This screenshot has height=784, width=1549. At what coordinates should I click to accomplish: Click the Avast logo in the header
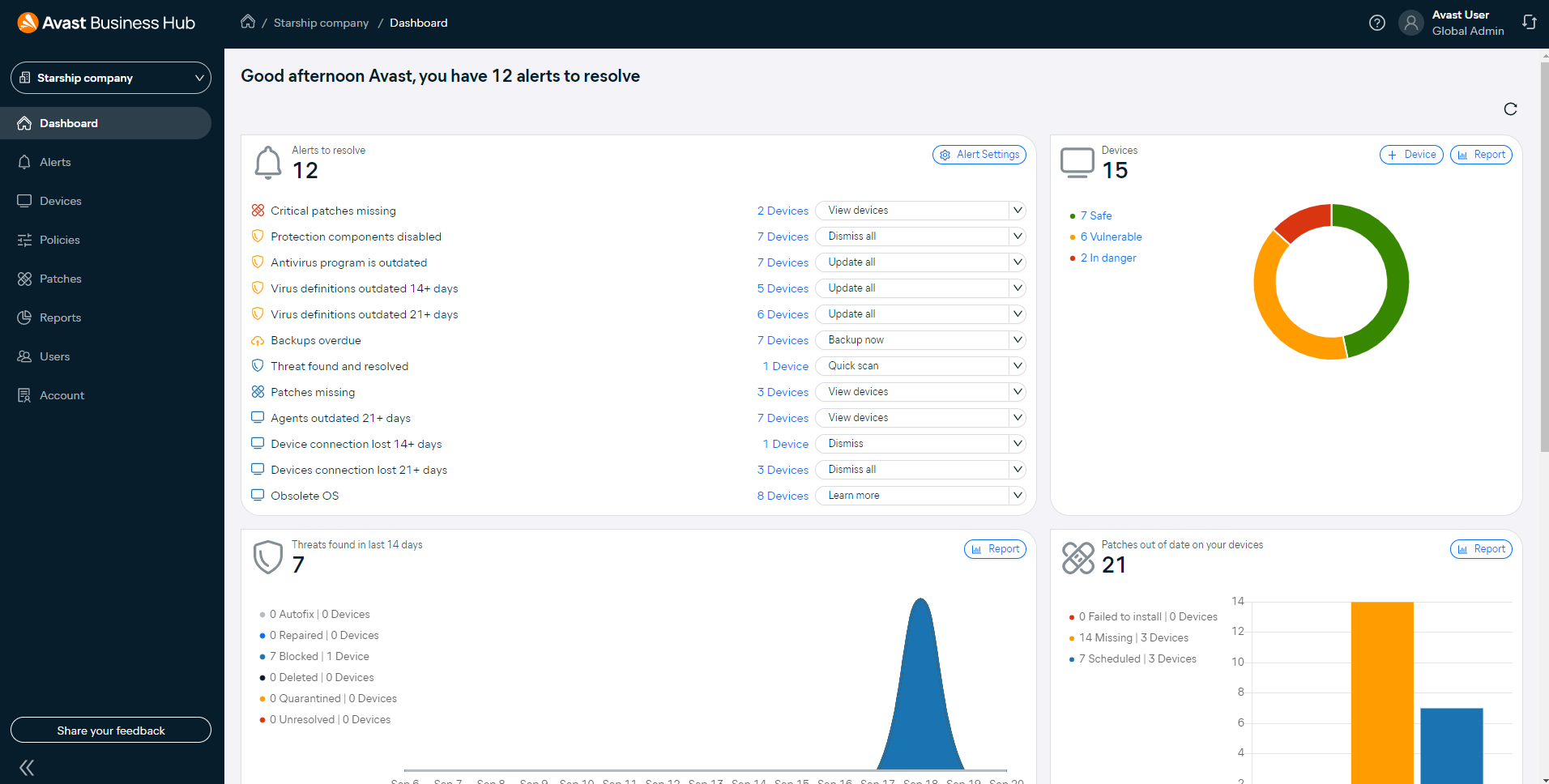pyautogui.click(x=28, y=23)
